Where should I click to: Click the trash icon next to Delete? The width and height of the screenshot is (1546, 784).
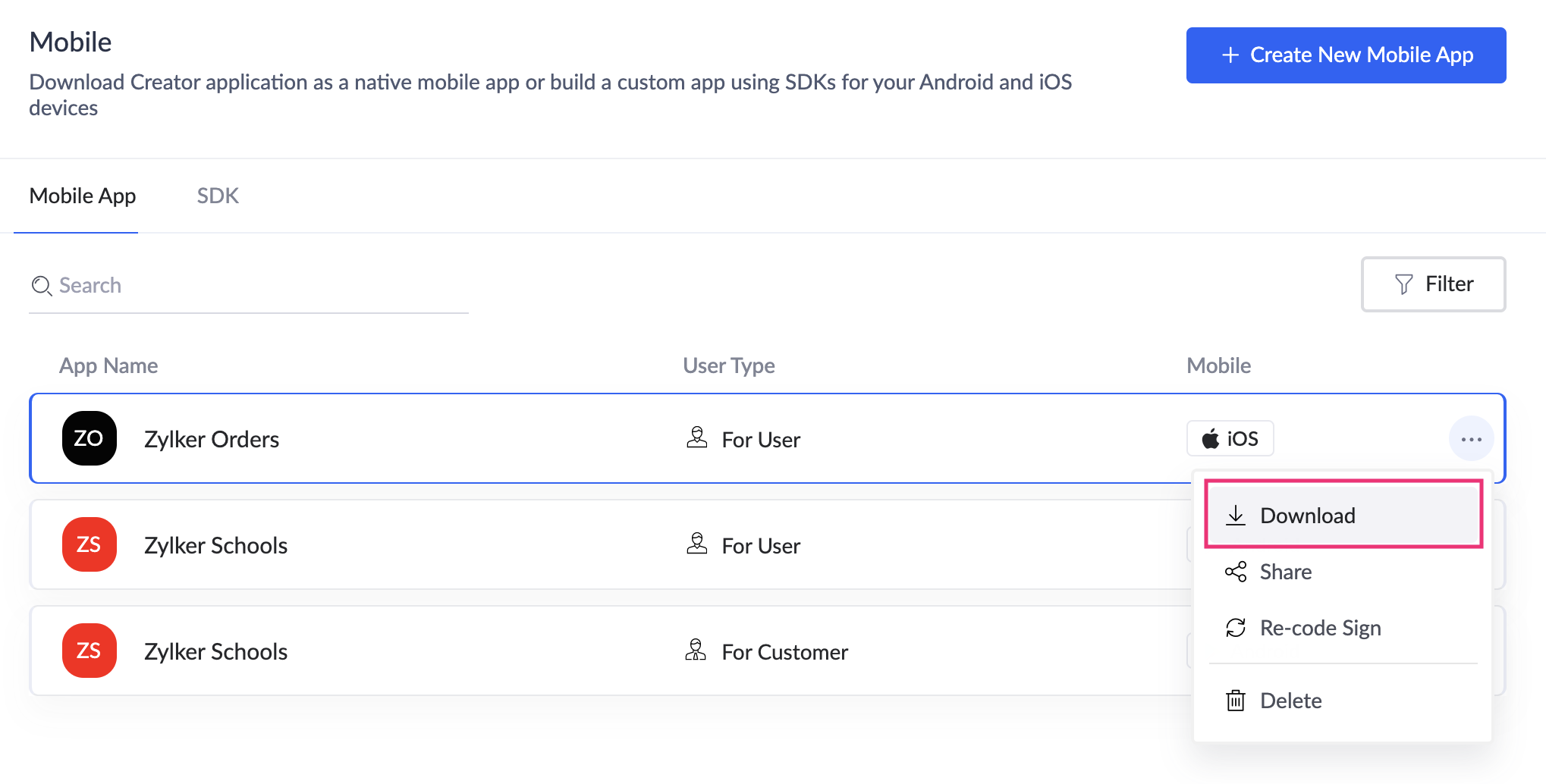coord(1236,701)
